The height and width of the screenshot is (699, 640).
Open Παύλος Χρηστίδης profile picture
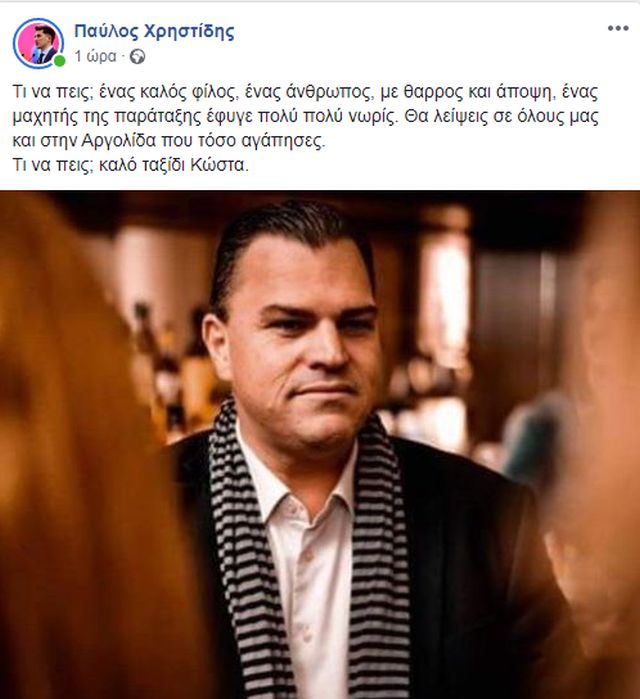coord(38,43)
